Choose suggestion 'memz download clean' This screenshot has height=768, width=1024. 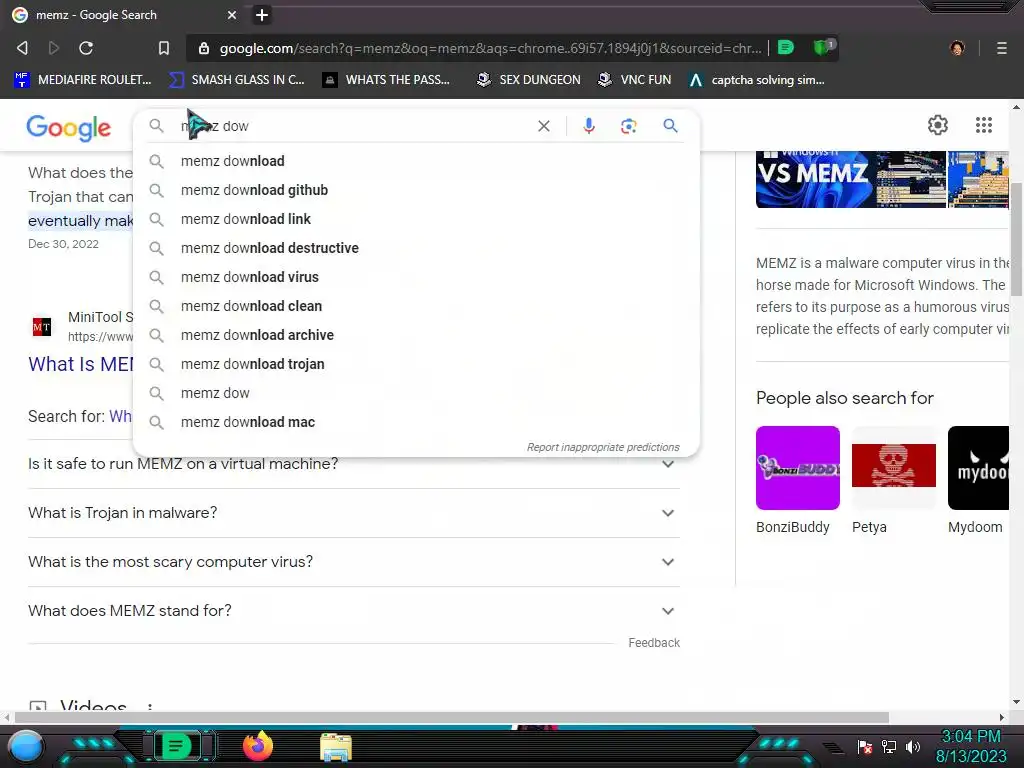[416, 306]
